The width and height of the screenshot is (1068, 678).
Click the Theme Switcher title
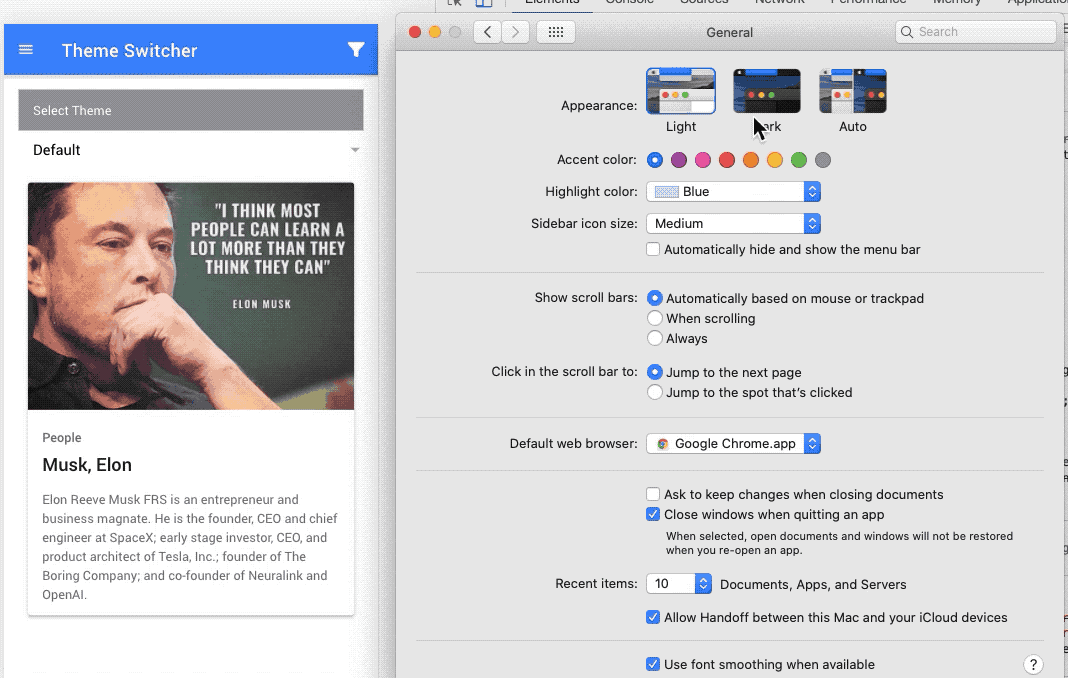(x=129, y=50)
